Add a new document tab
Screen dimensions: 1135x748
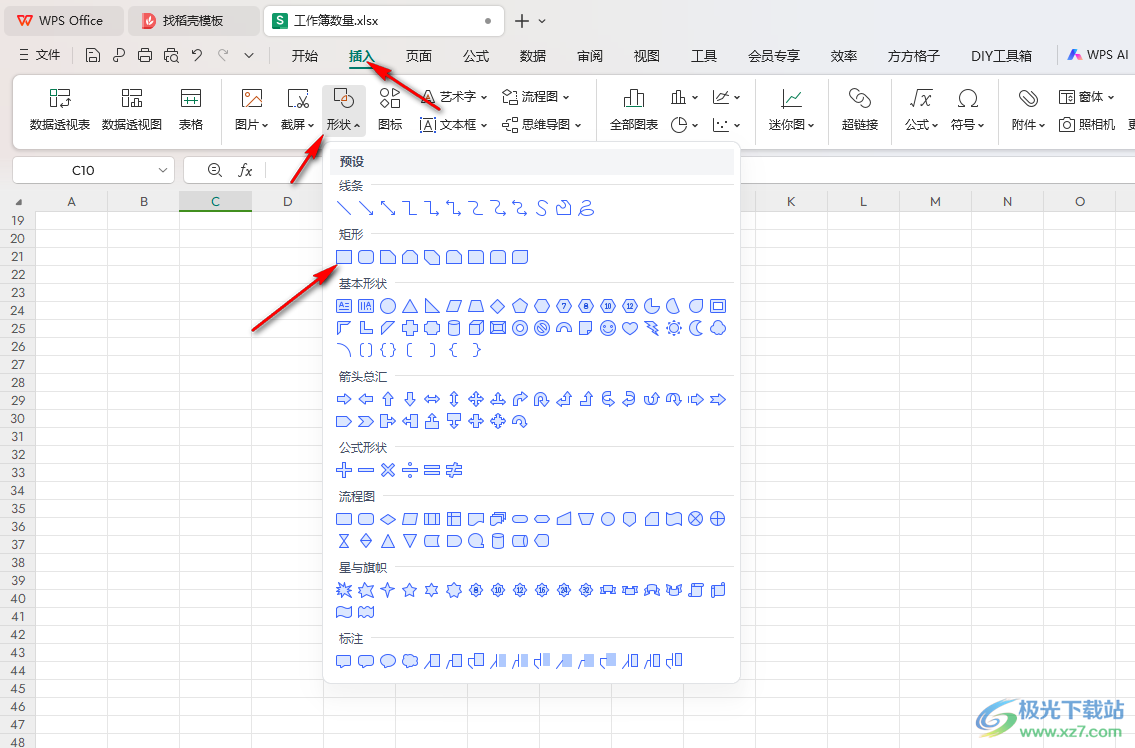point(522,21)
